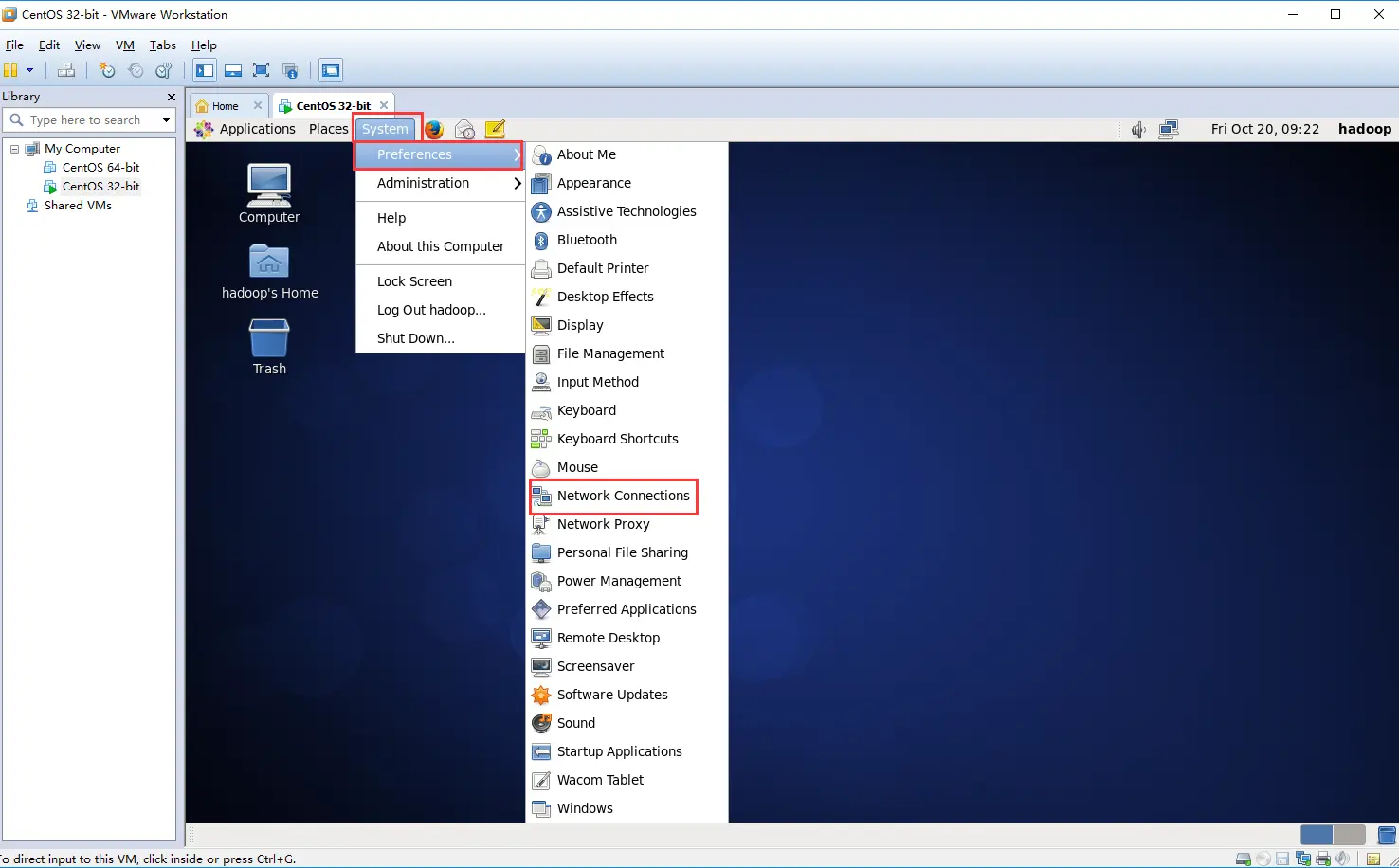Viewport: 1399px width, 868px height.
Task: Switch to the Home tab
Action: tap(225, 106)
